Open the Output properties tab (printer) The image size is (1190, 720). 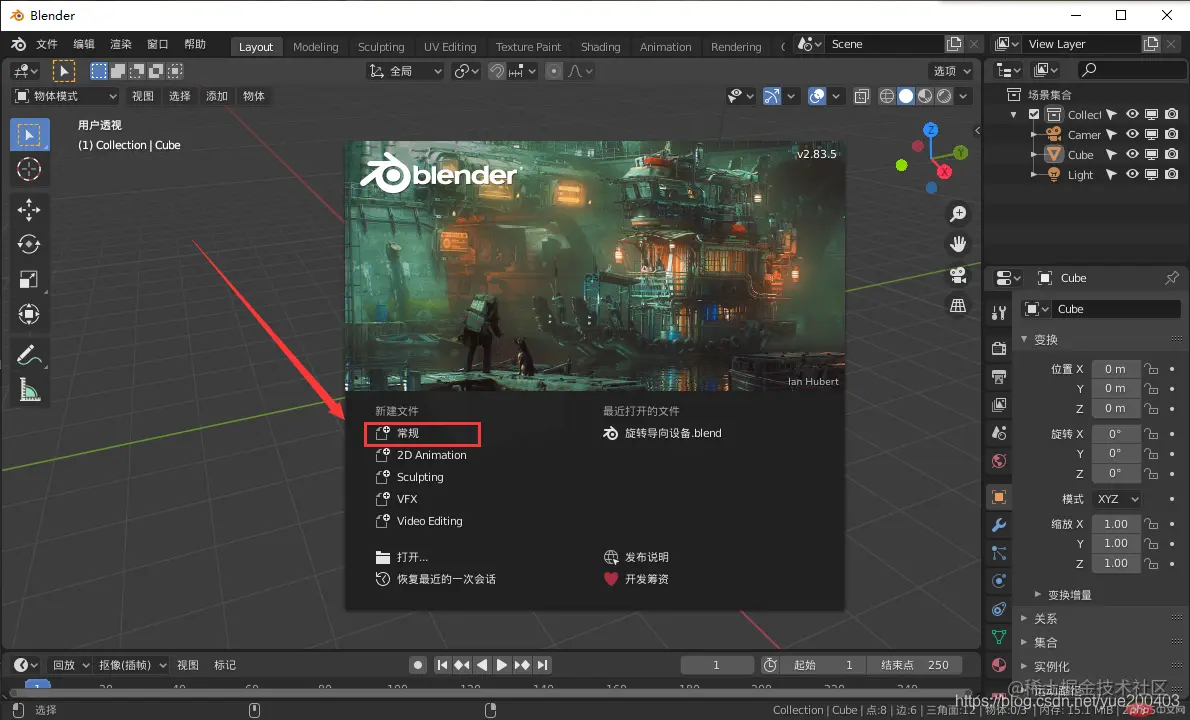pyautogui.click(x=999, y=376)
